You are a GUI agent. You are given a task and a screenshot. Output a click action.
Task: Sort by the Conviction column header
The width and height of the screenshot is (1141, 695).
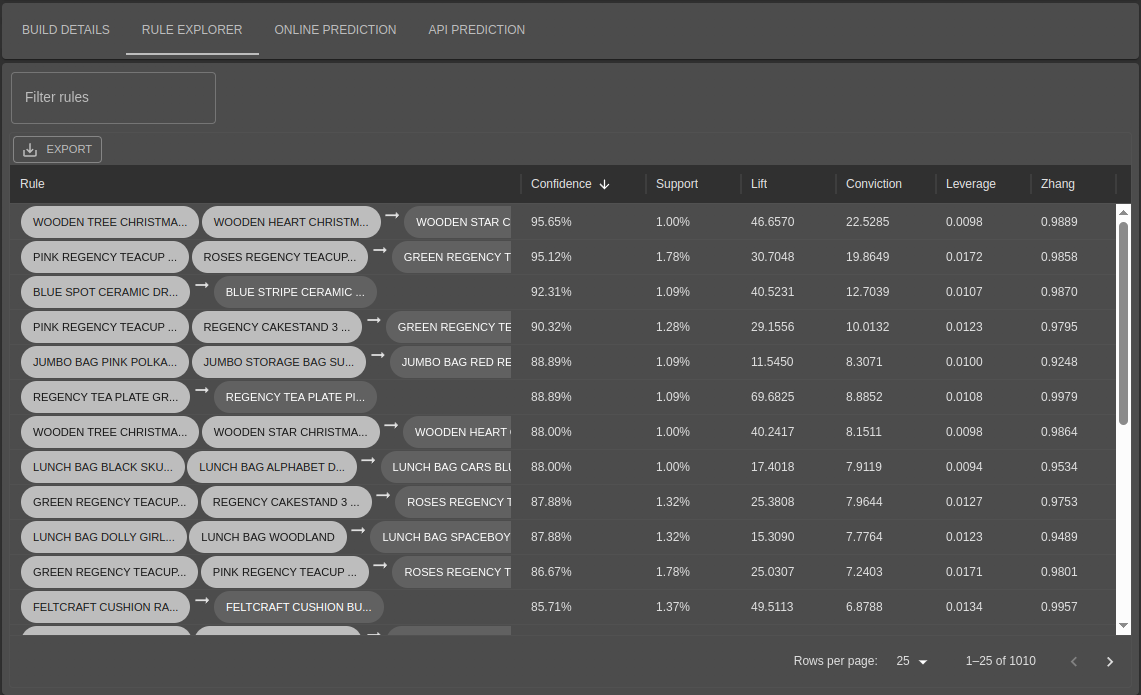(873, 184)
